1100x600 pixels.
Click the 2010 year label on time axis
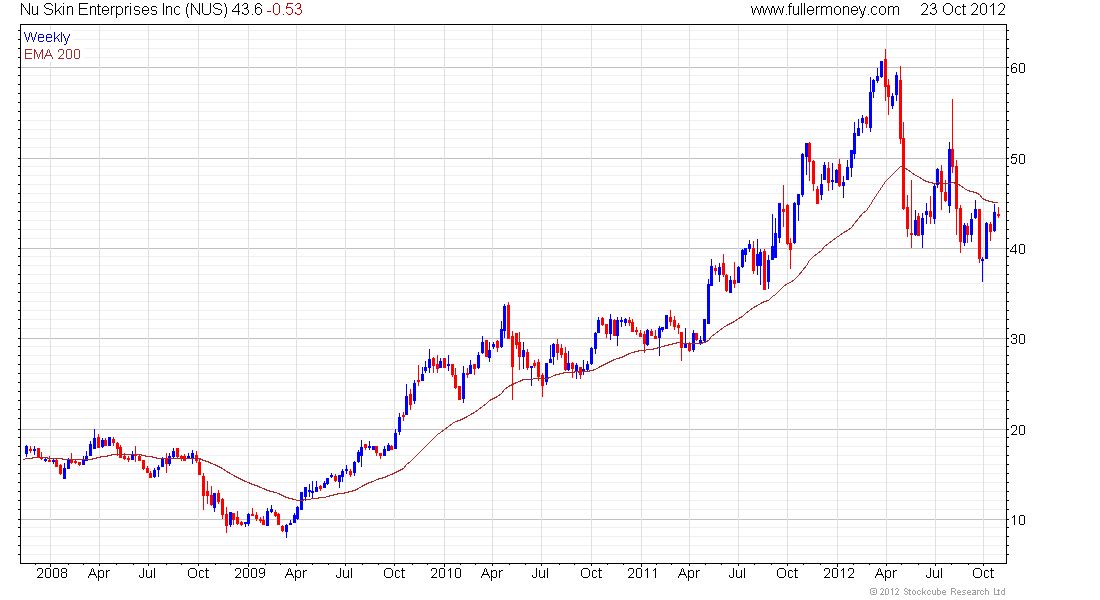click(446, 573)
